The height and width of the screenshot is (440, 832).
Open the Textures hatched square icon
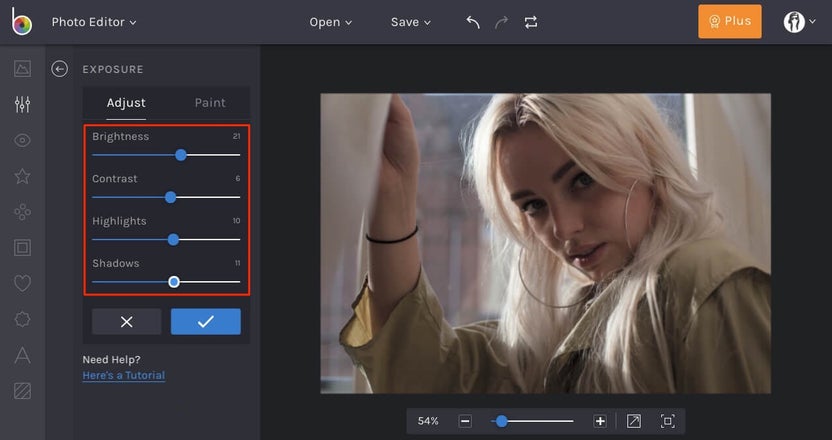22,391
